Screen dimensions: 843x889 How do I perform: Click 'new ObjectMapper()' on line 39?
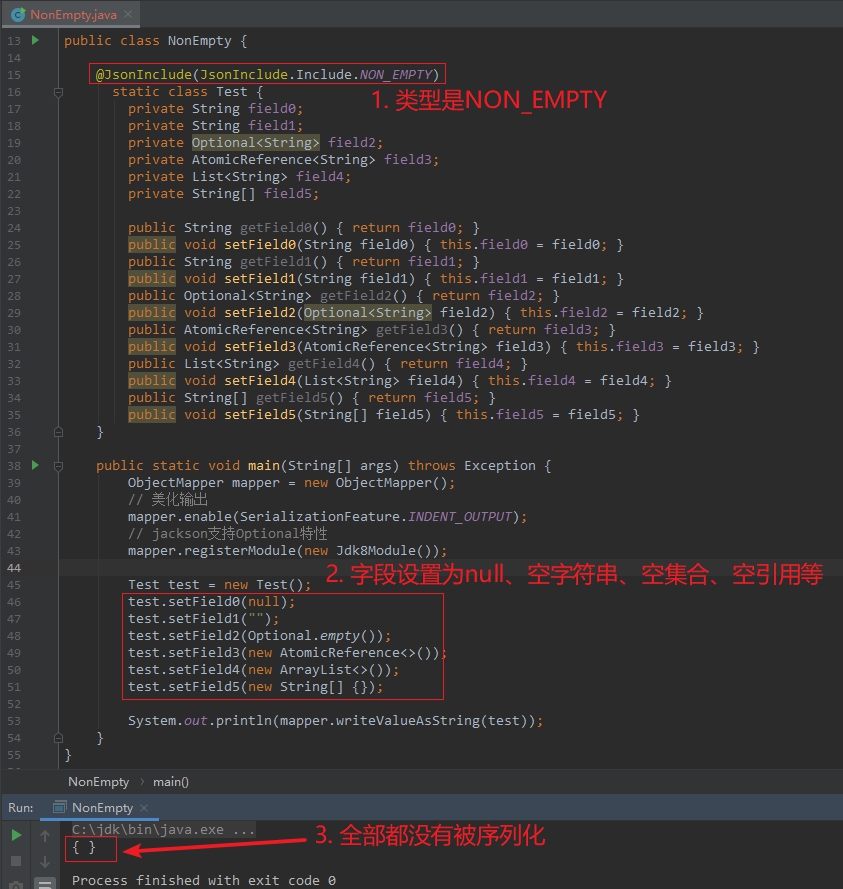(x=375, y=482)
